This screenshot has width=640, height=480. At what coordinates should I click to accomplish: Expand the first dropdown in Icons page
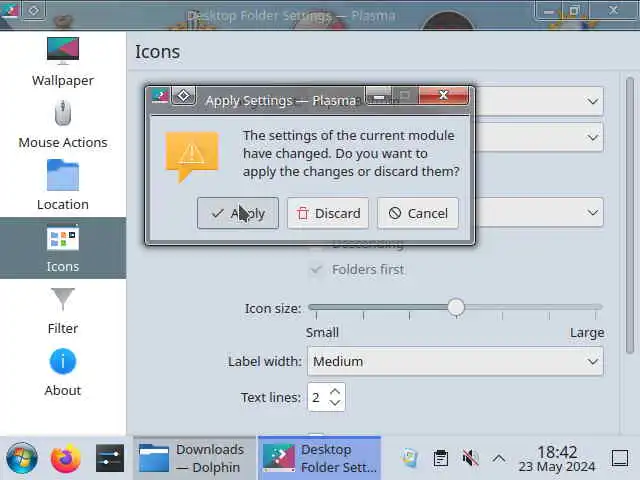tap(593, 101)
